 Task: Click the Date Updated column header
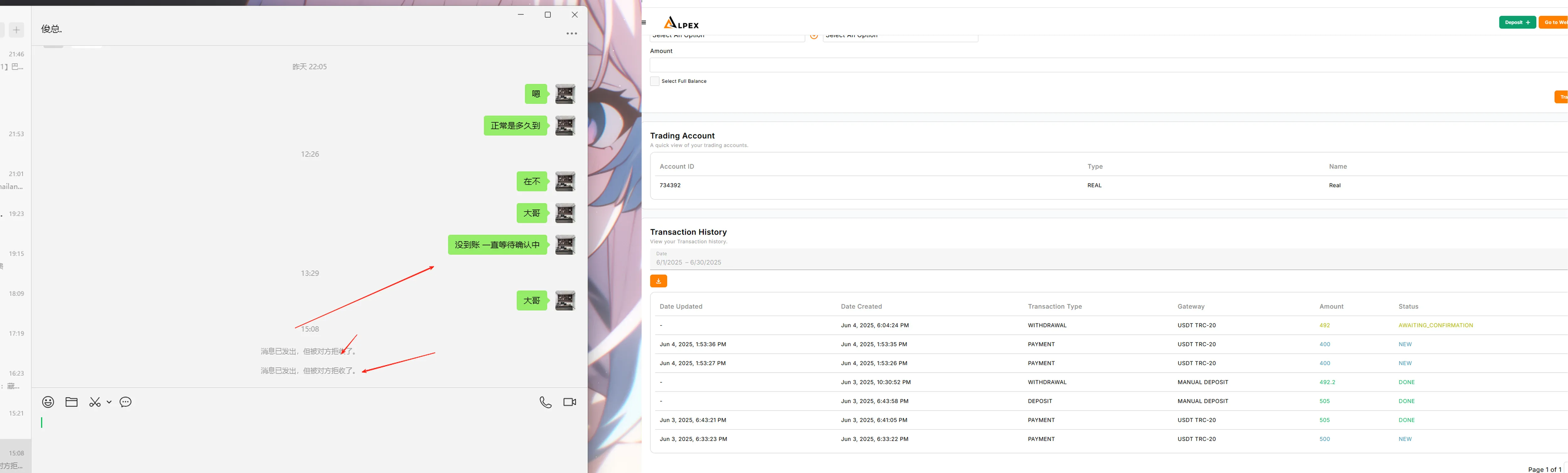681,306
